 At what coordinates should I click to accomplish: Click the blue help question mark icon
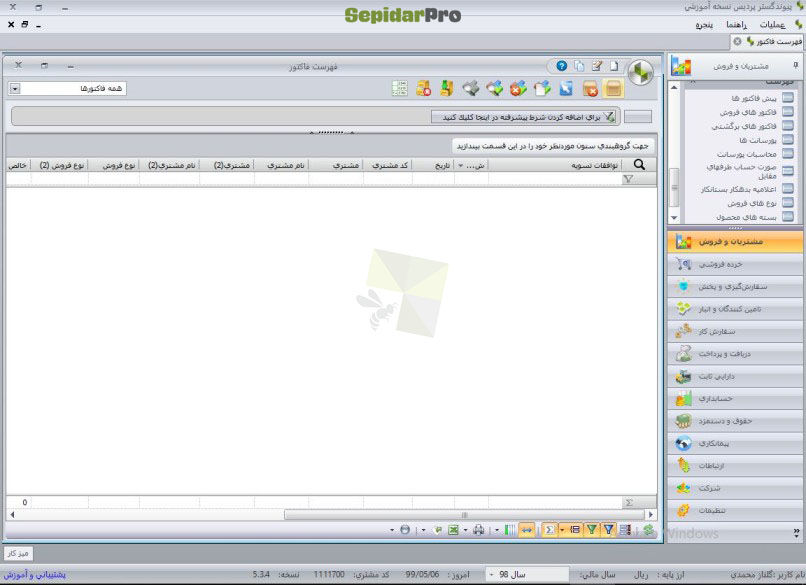coord(561,66)
